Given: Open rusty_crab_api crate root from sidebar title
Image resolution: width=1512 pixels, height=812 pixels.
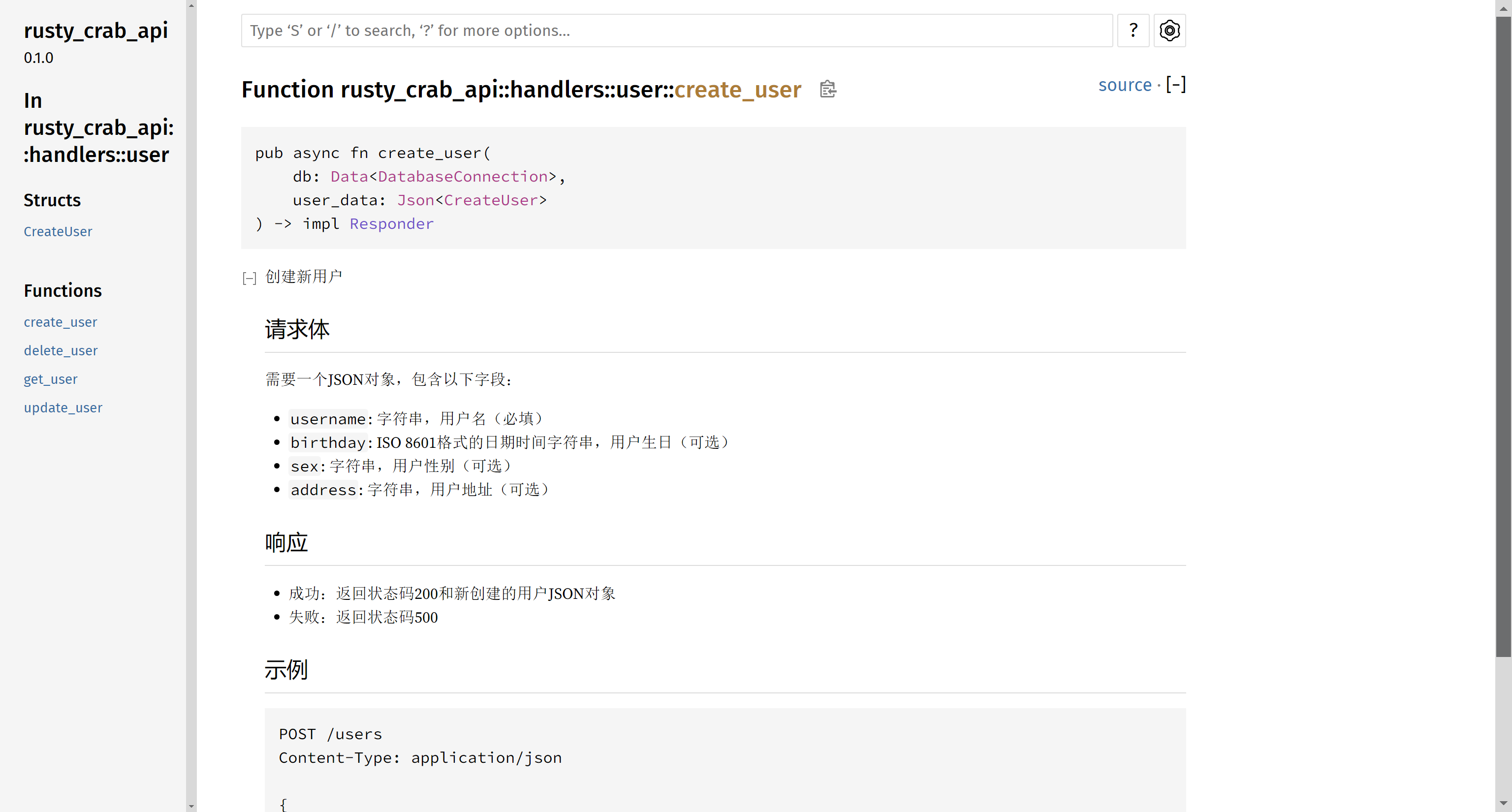Looking at the screenshot, I should tap(95, 31).
